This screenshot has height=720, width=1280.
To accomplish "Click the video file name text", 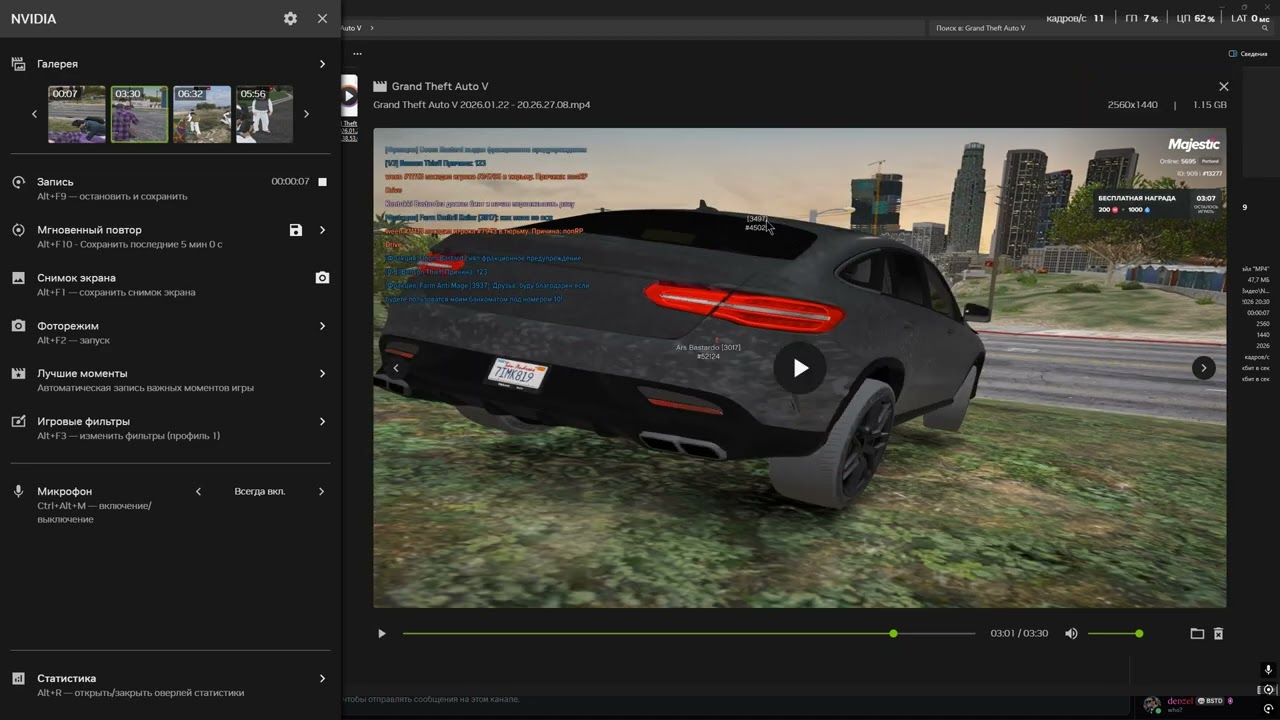I will (x=482, y=105).
